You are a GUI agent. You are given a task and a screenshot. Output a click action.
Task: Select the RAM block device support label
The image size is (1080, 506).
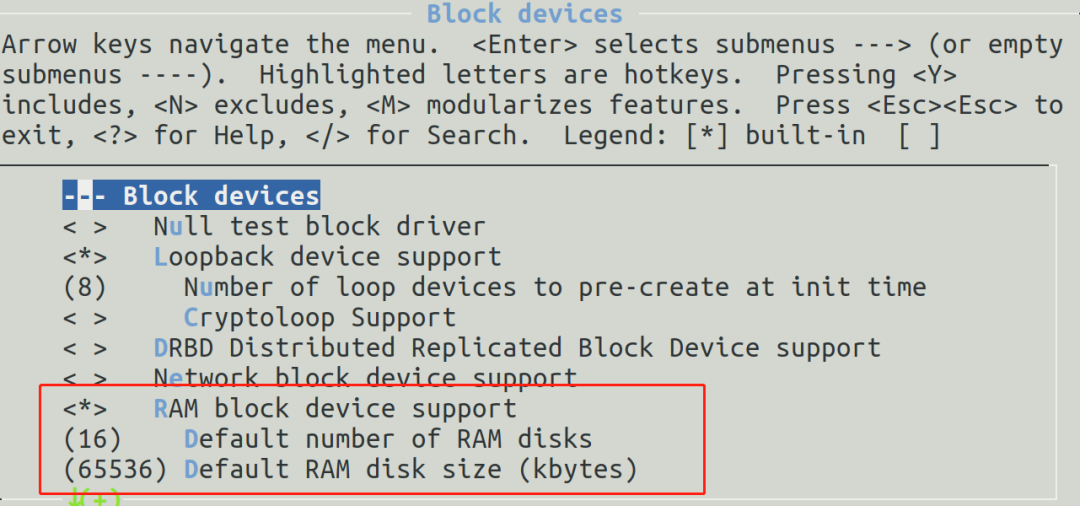(x=335, y=409)
